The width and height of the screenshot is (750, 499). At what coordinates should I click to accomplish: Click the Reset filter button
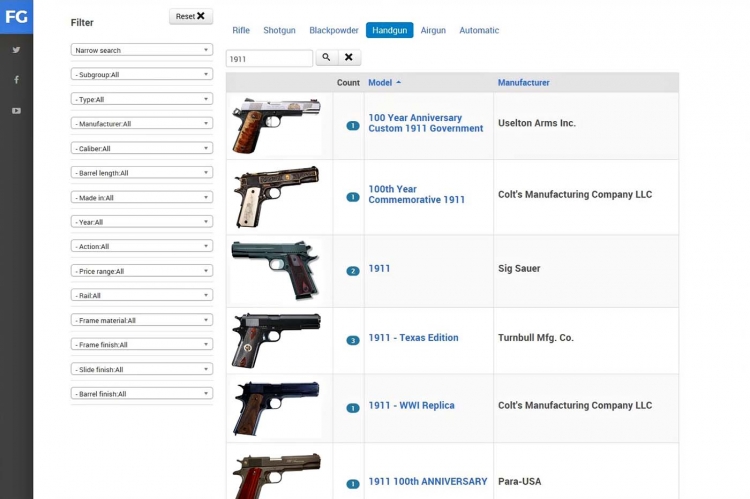tap(191, 16)
